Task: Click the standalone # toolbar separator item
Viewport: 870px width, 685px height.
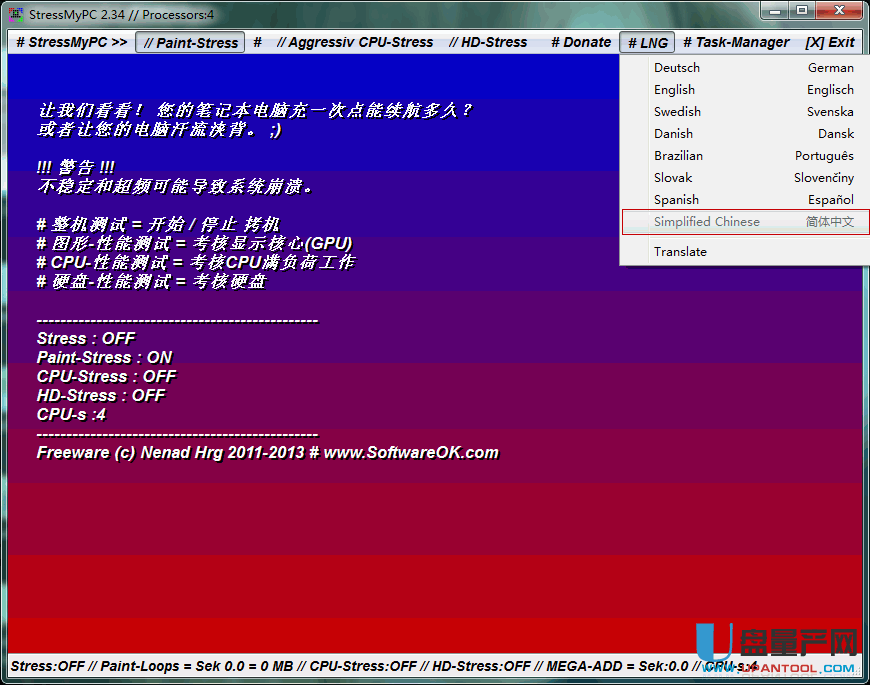Action: tap(257, 42)
